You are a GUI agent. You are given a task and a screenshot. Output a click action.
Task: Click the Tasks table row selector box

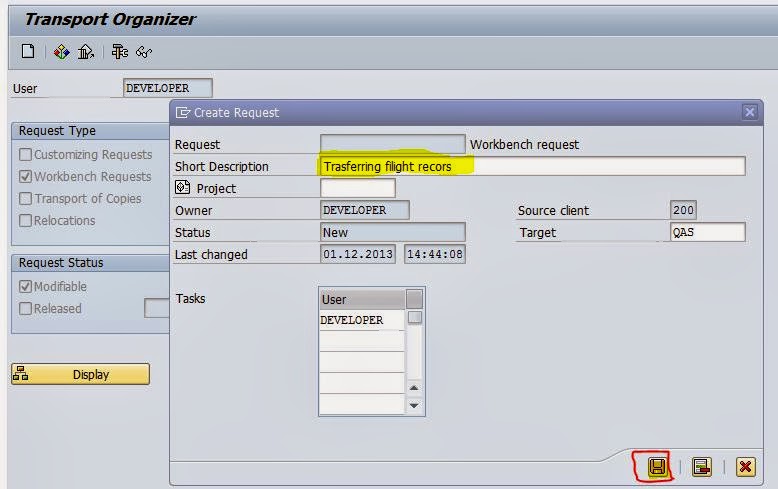coord(414,317)
